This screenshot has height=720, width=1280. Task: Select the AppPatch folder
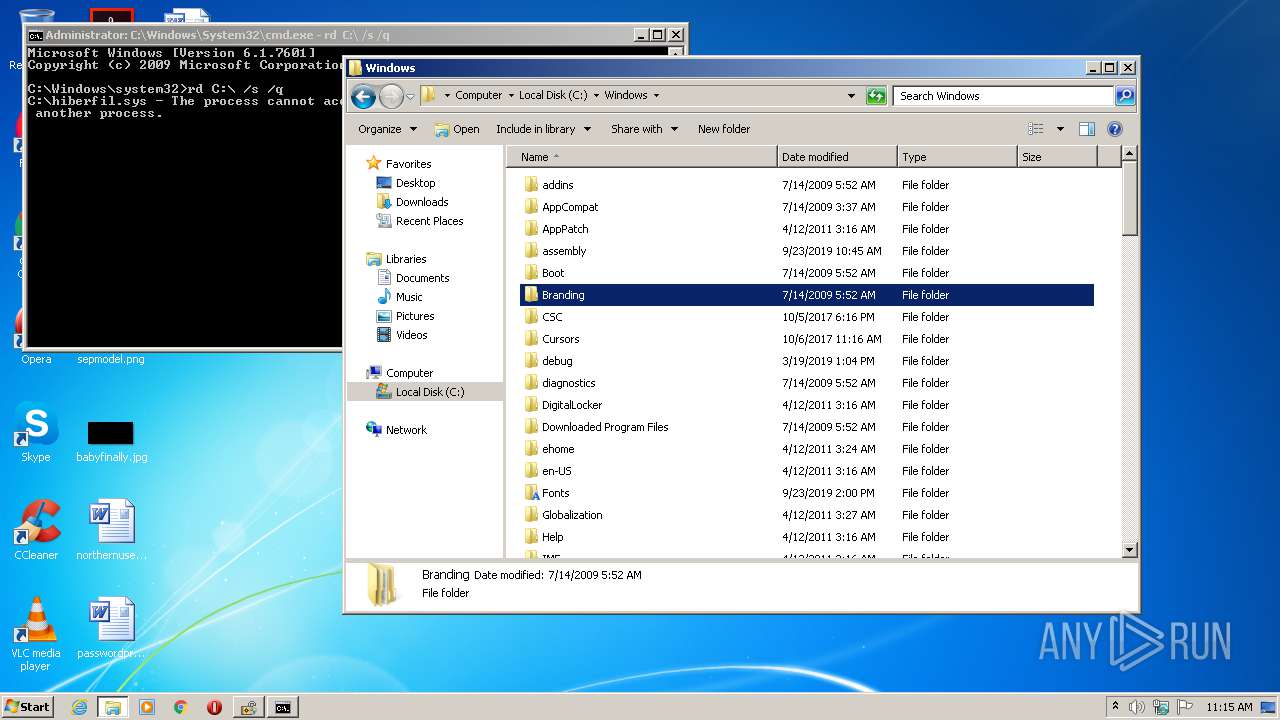point(565,229)
